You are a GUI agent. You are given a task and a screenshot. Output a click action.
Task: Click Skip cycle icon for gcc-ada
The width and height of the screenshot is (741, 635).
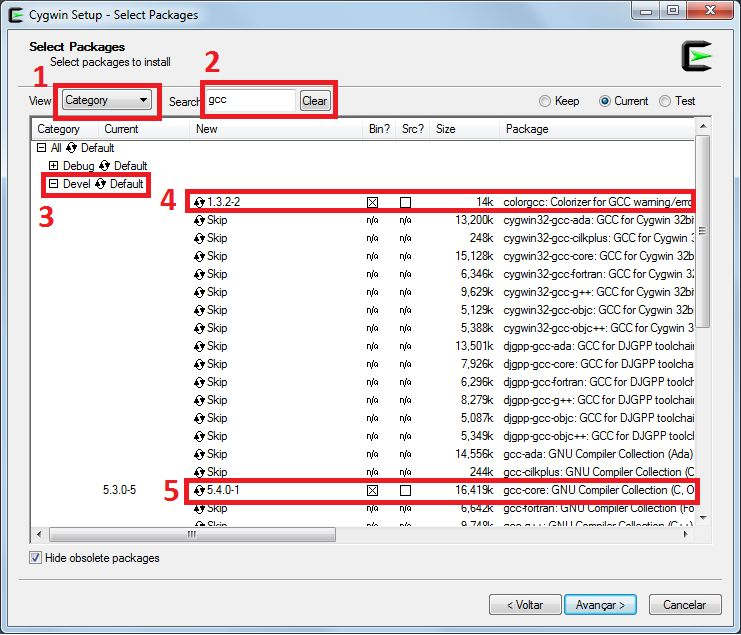[199, 454]
